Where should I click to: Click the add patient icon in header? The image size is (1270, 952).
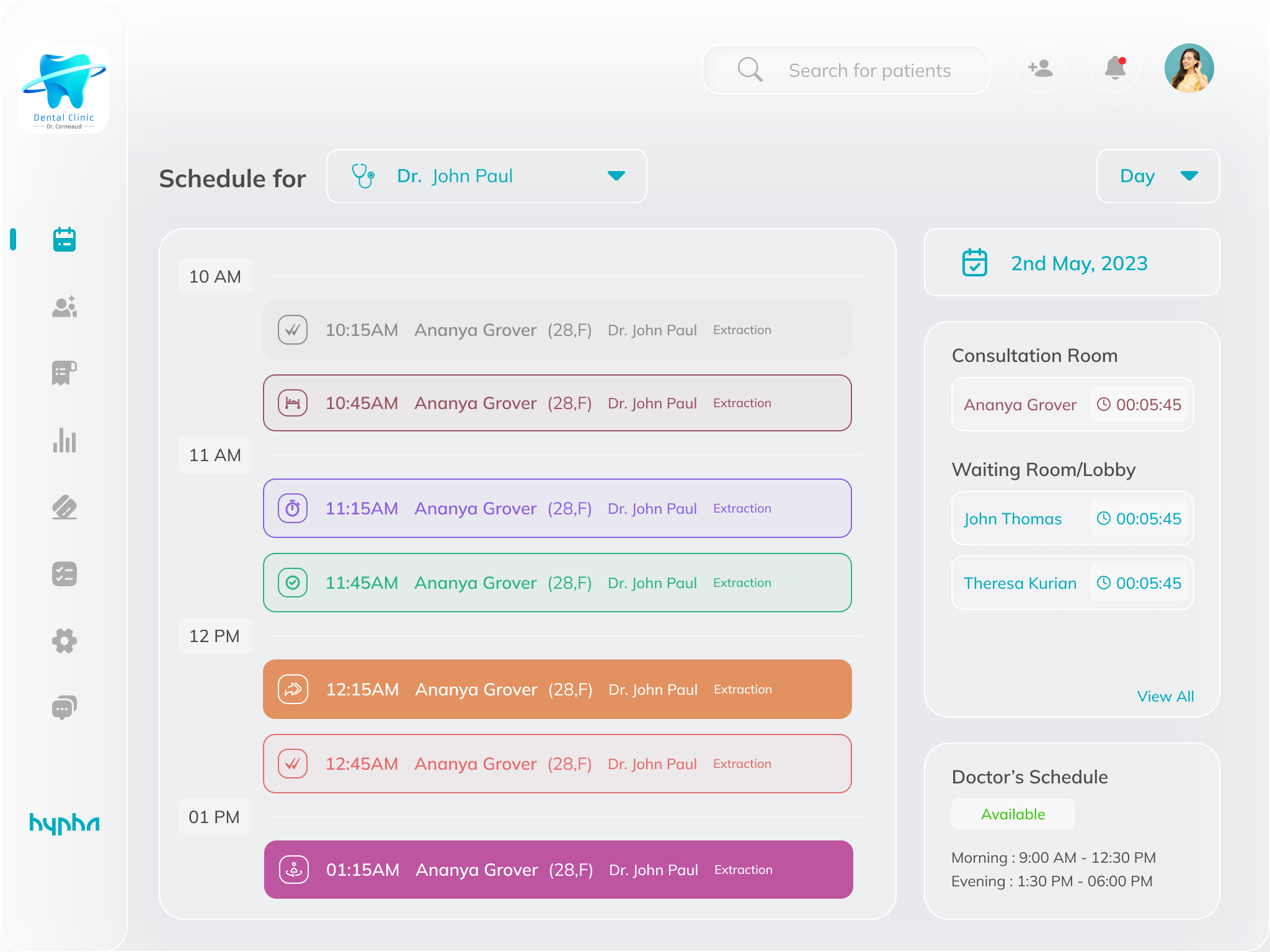point(1040,69)
